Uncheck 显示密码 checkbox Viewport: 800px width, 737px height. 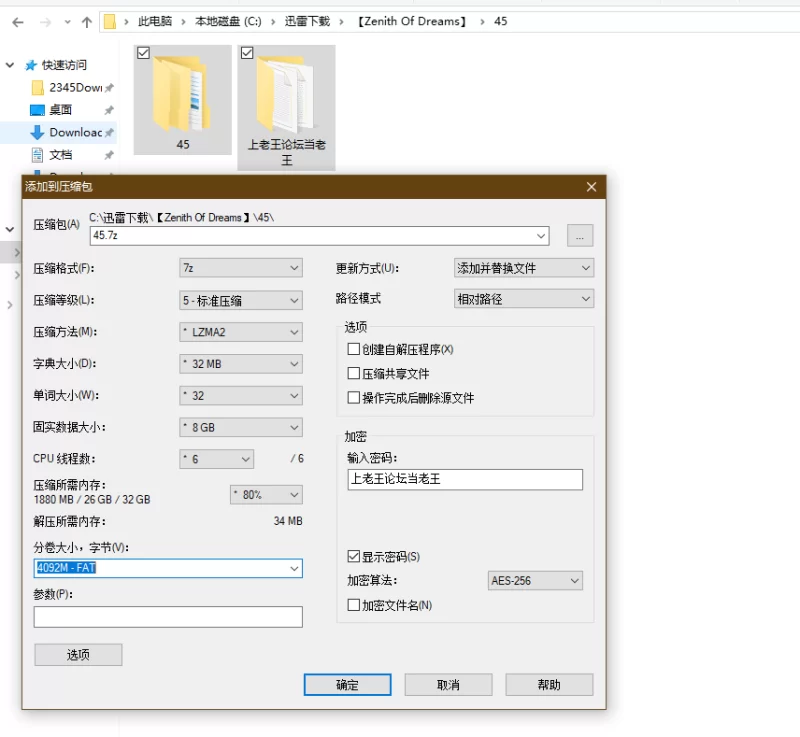(x=353, y=556)
